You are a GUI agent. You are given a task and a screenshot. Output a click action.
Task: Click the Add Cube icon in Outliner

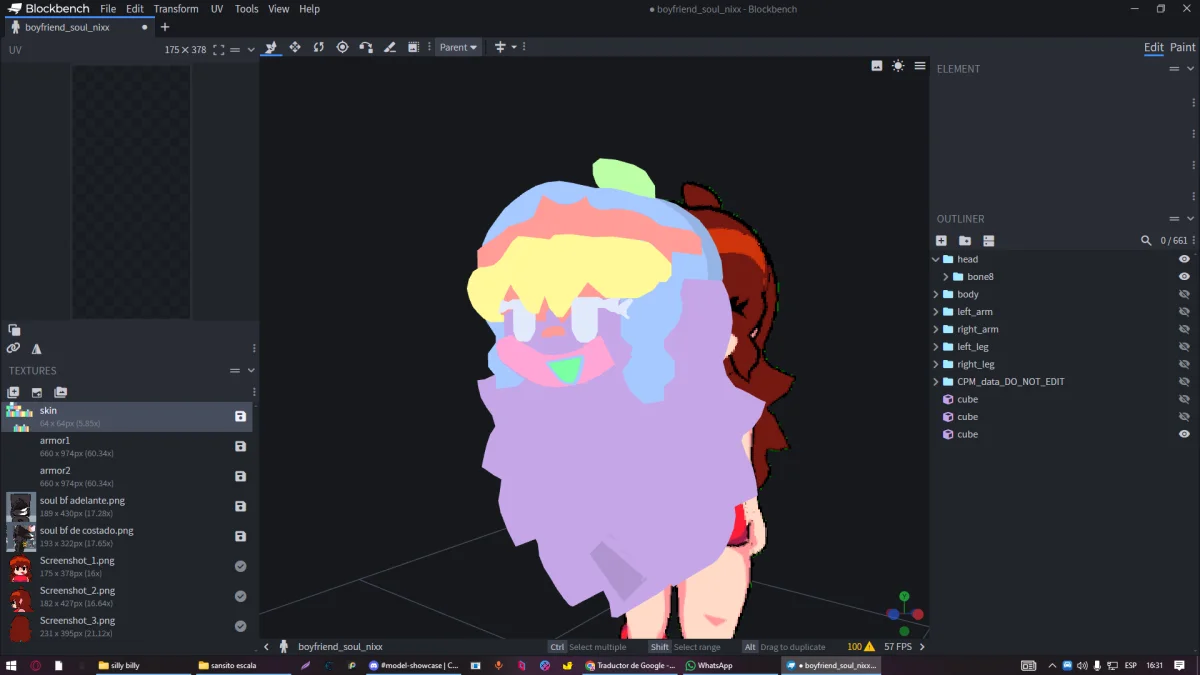click(x=941, y=241)
